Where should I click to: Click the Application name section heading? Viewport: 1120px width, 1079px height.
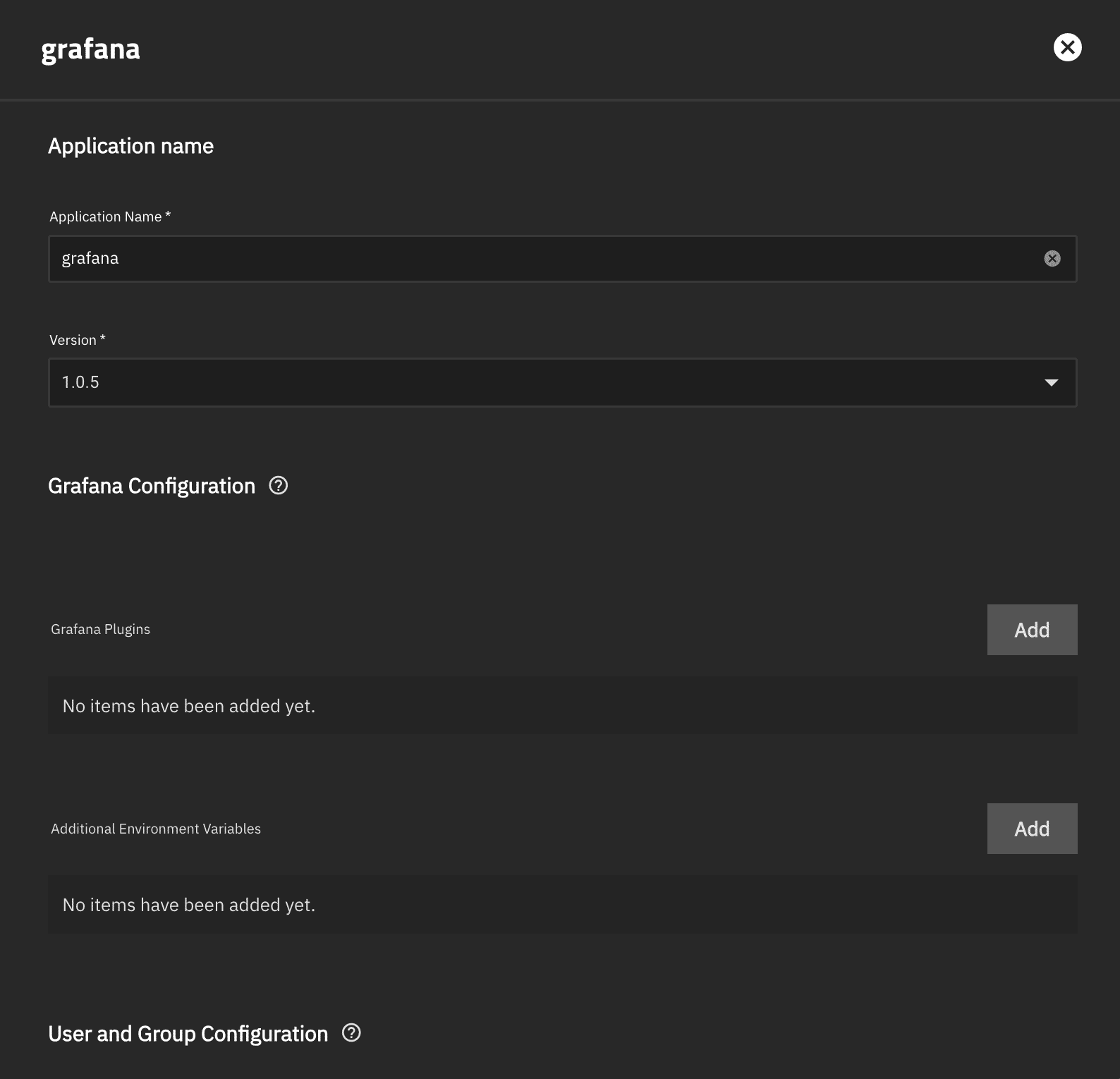(x=130, y=146)
